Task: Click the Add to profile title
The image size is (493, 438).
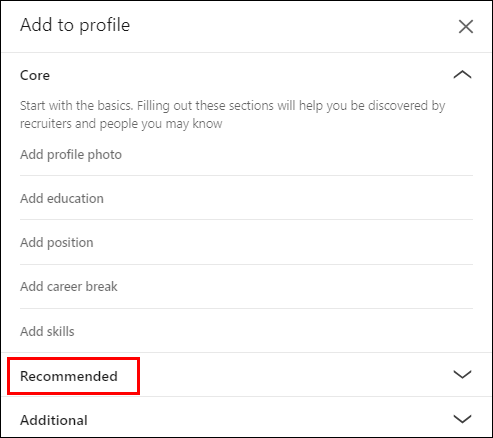Action: click(75, 25)
